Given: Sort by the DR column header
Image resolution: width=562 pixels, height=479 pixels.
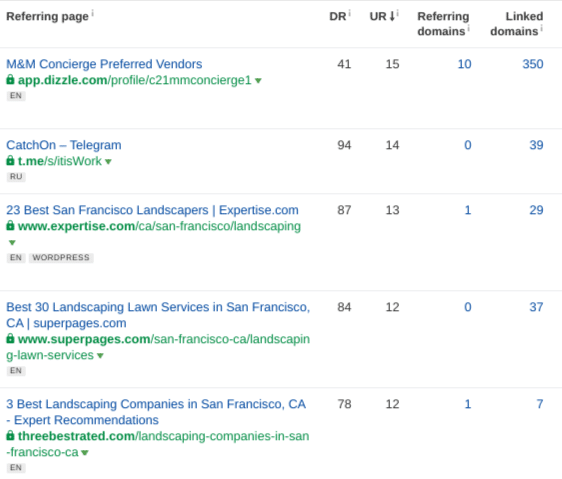Looking at the screenshot, I should [x=338, y=16].
